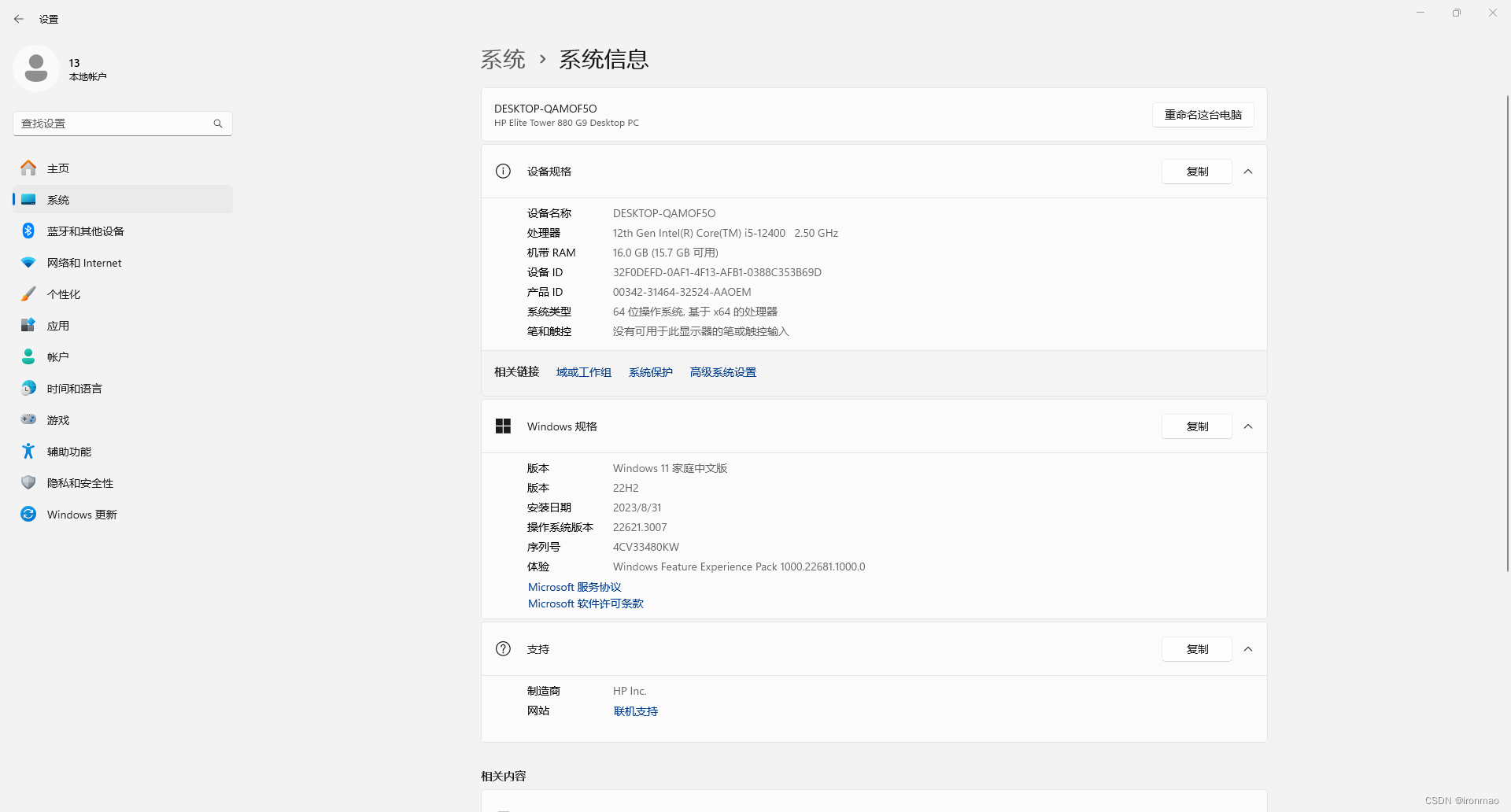Viewport: 1511px width, 812px height.
Task: Click the Windows 更新 sync icon
Action: point(28,514)
